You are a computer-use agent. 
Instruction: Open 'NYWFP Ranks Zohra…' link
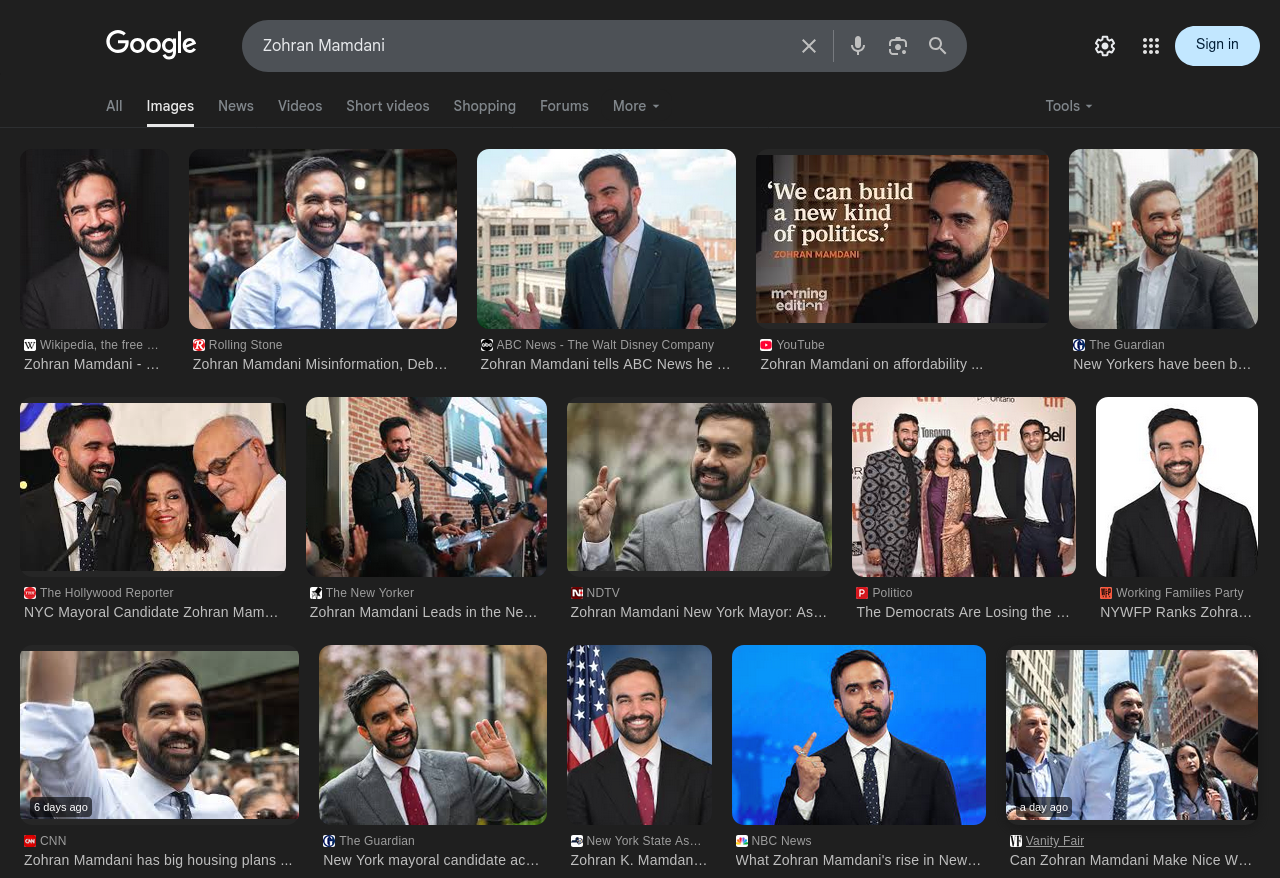1176,612
